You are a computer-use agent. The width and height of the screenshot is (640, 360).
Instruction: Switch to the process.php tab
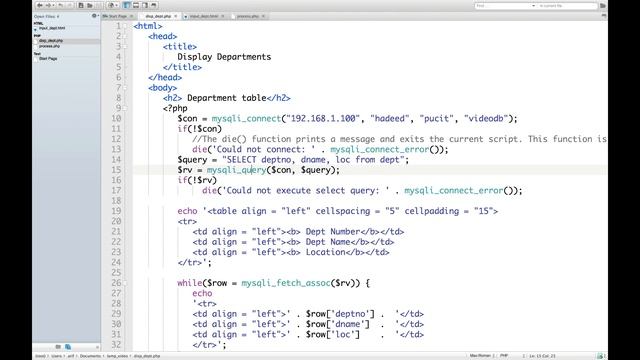248,16
